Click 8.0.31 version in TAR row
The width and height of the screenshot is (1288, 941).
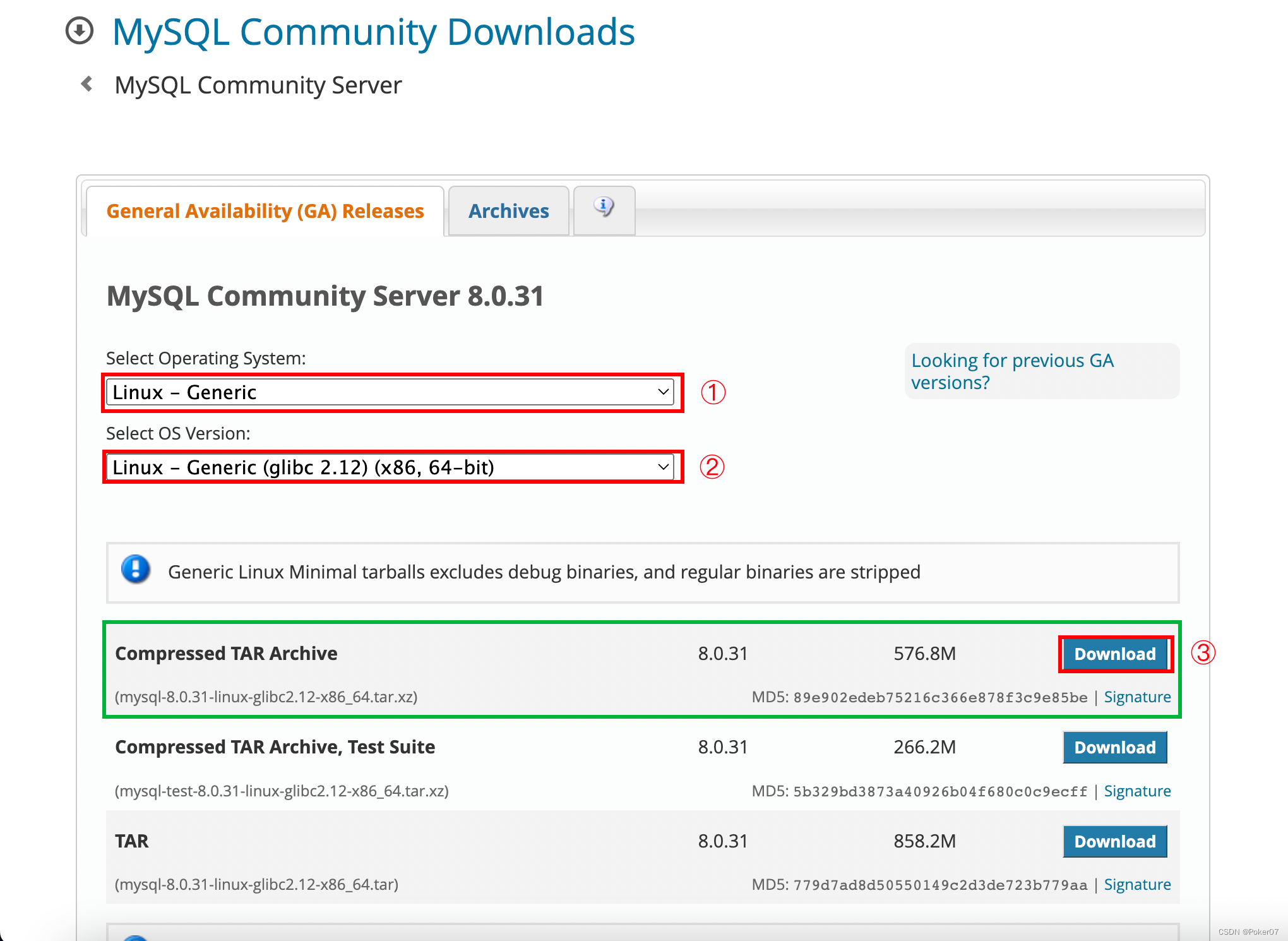pyautogui.click(x=723, y=841)
